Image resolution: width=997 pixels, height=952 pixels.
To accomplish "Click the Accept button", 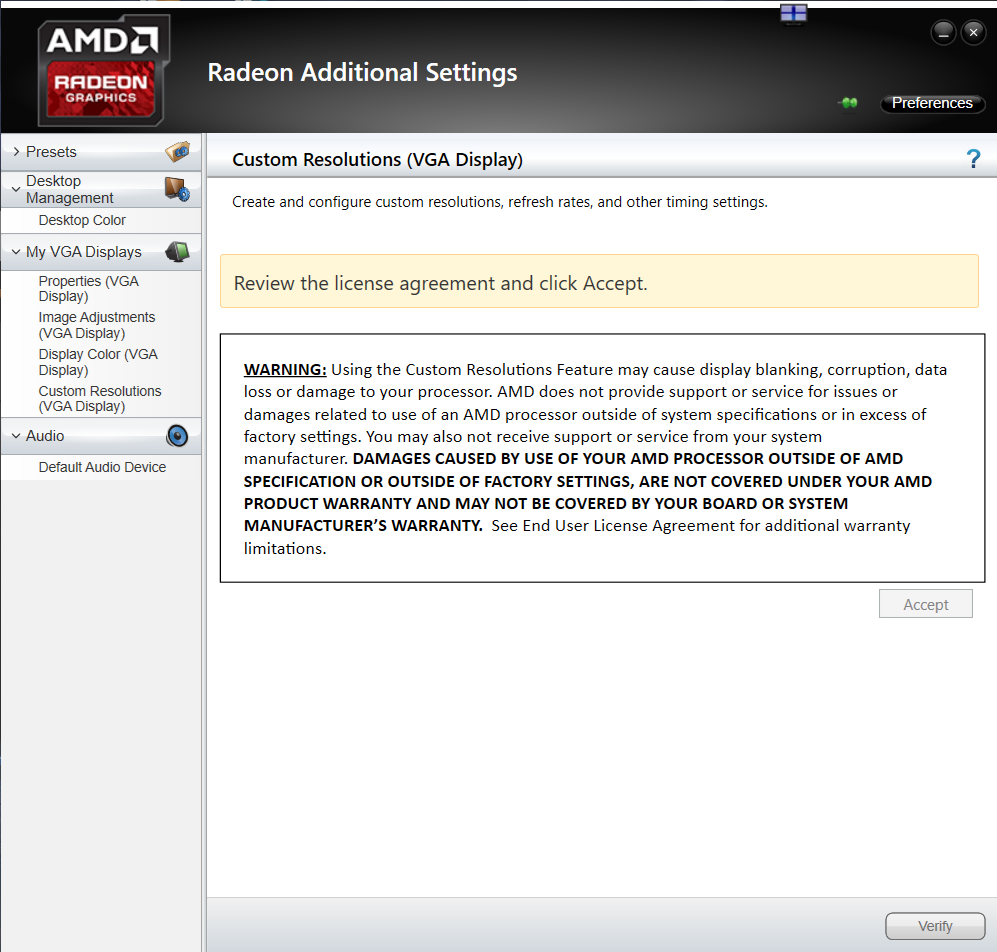I will tap(926, 604).
